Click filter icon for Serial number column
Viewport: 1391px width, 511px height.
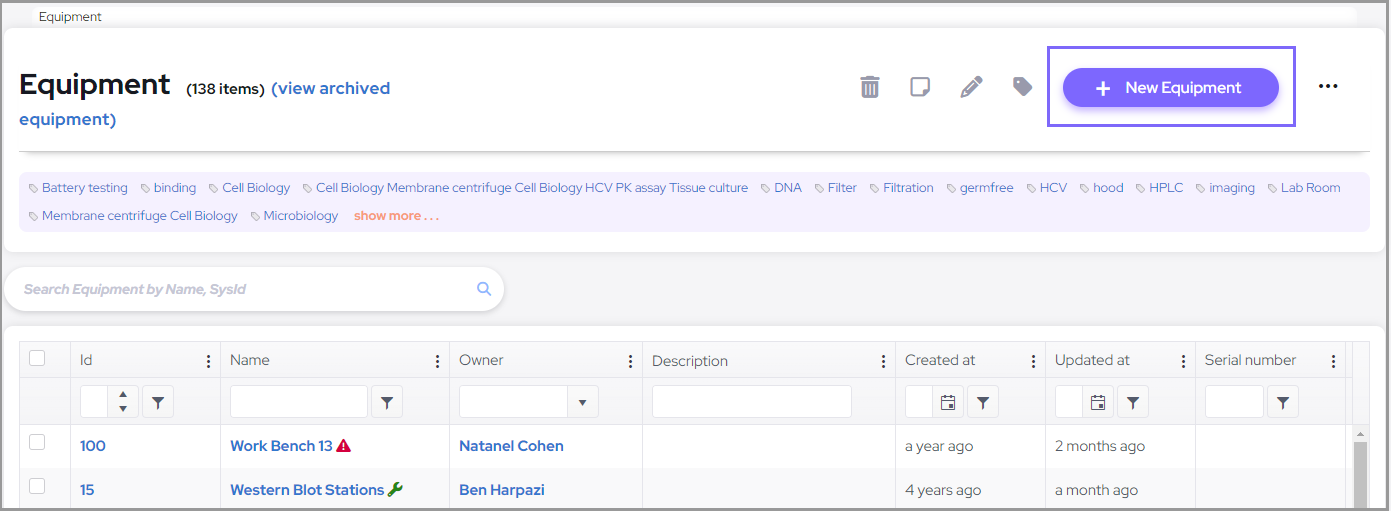1282,402
